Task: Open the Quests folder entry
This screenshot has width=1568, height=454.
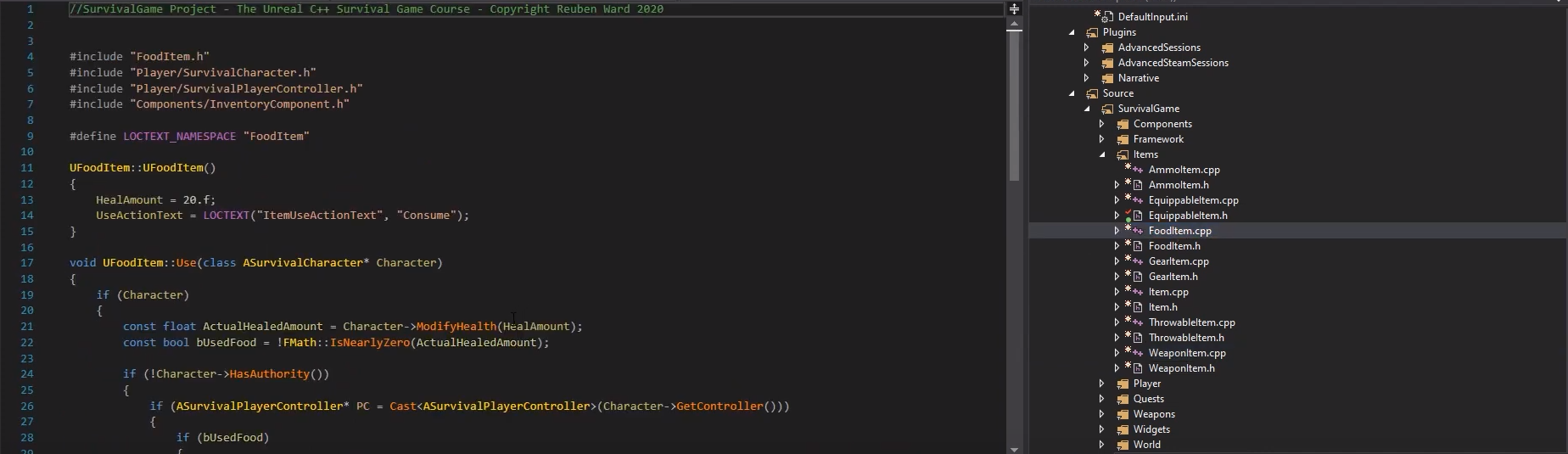Action: coord(1148,399)
